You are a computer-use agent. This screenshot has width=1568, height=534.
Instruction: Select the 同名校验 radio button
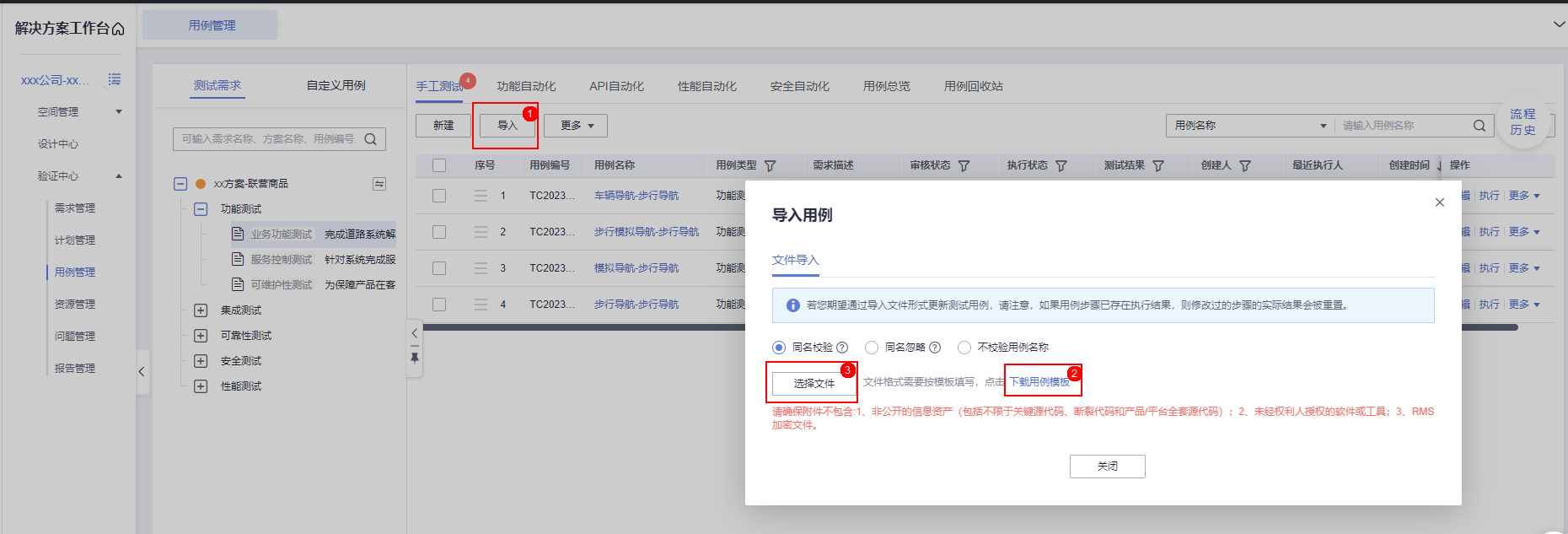click(x=779, y=348)
